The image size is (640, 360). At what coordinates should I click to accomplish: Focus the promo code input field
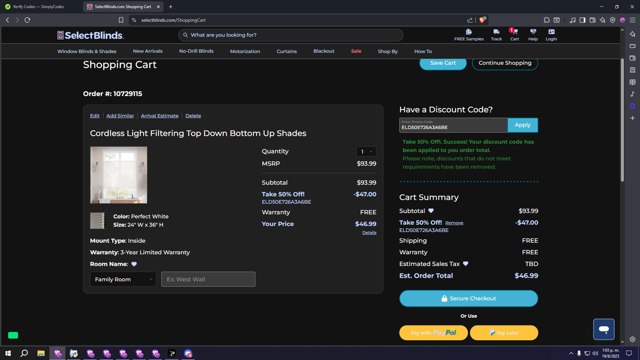pyautogui.click(x=453, y=125)
